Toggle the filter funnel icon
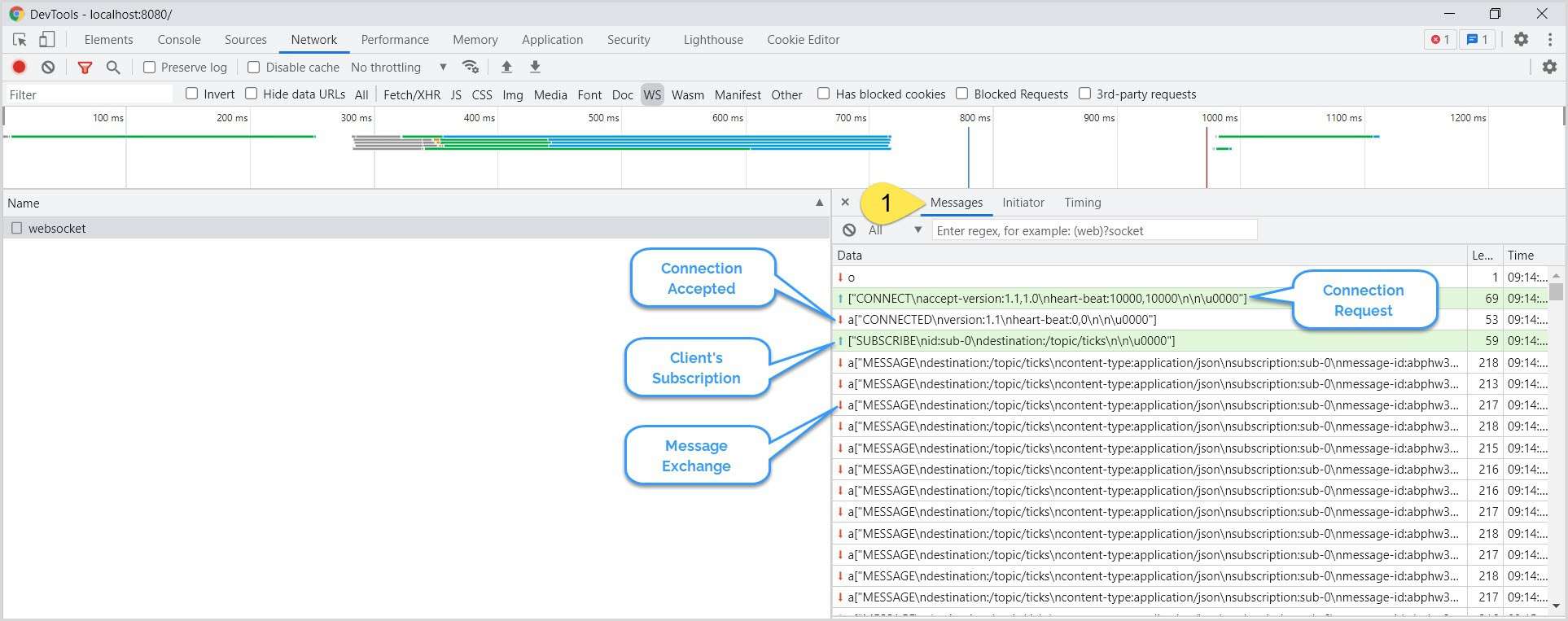Screen dimensions: 1568x621 point(85,68)
